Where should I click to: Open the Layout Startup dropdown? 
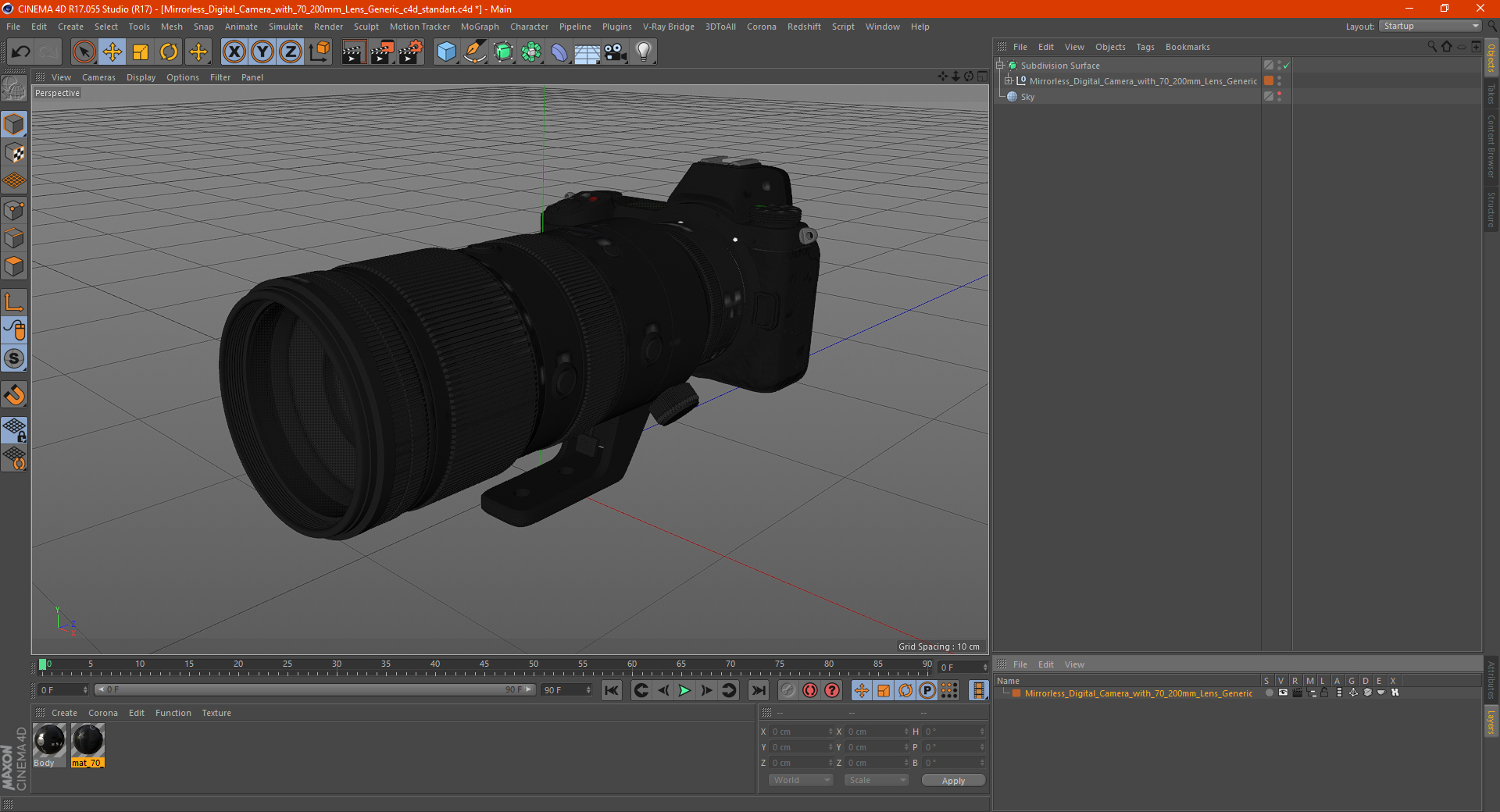point(1430,26)
